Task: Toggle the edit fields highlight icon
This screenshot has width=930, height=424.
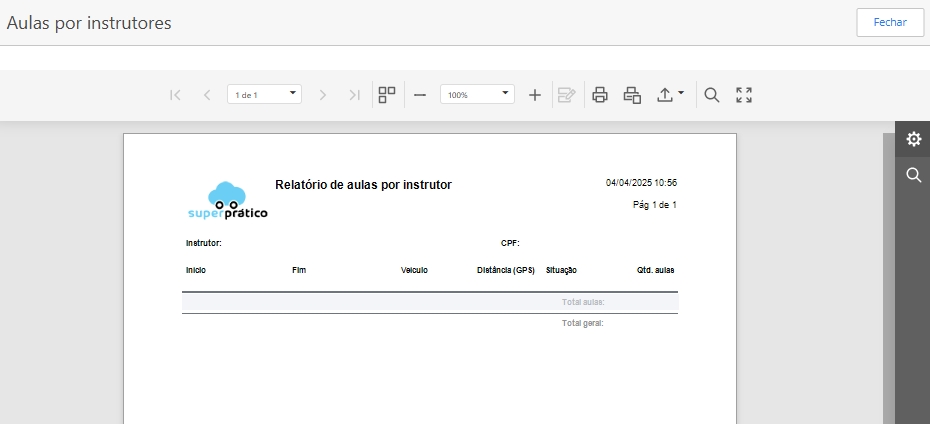Action: (x=567, y=95)
